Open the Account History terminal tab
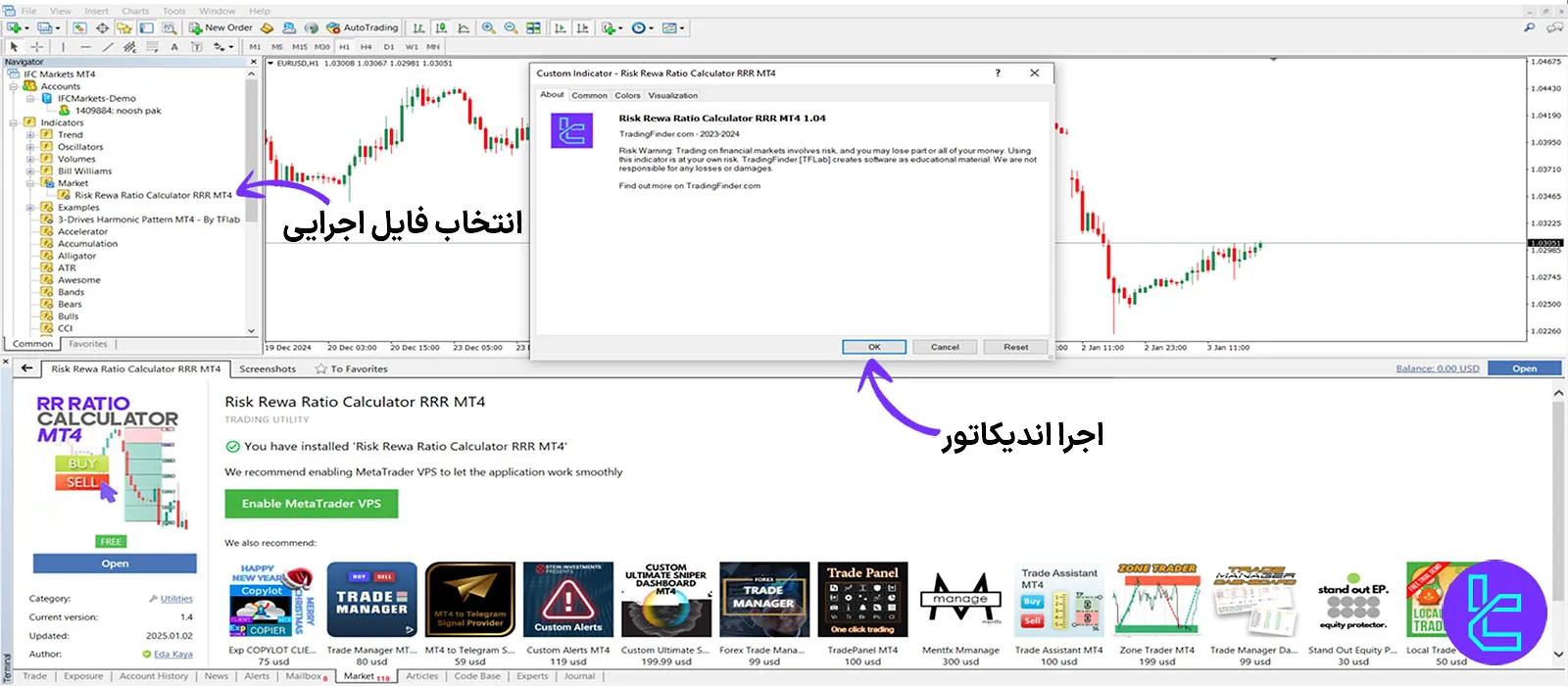The image size is (1568, 686). pos(153,676)
